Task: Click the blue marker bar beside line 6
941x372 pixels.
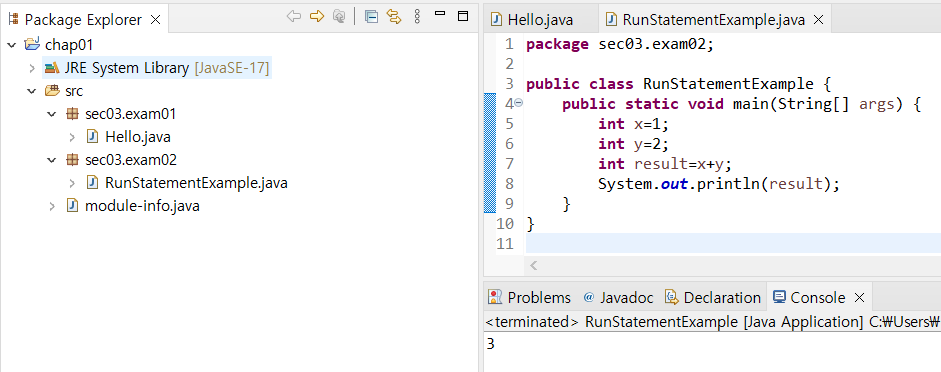Action: point(490,144)
